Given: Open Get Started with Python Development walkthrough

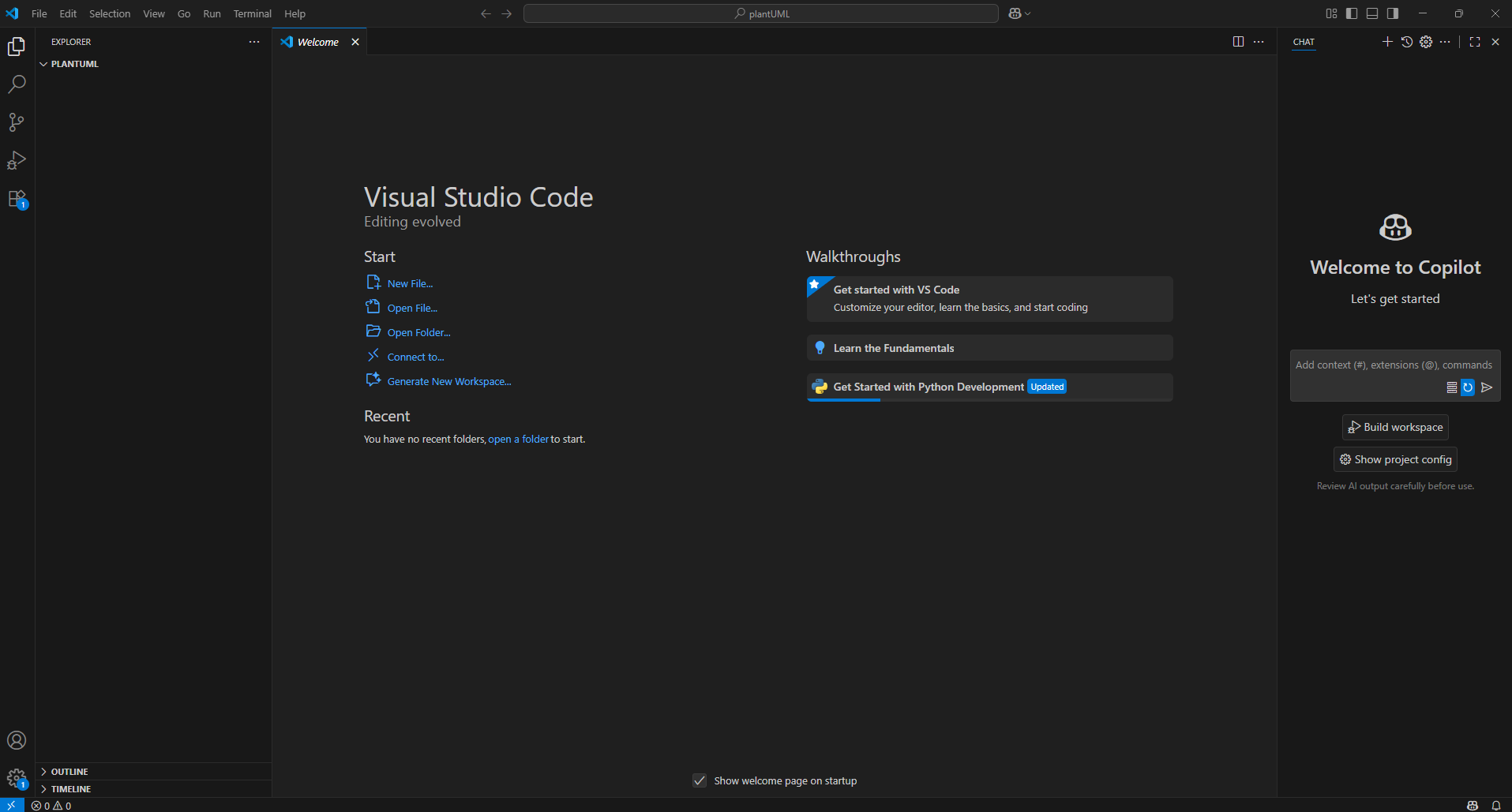Looking at the screenshot, I should (989, 387).
